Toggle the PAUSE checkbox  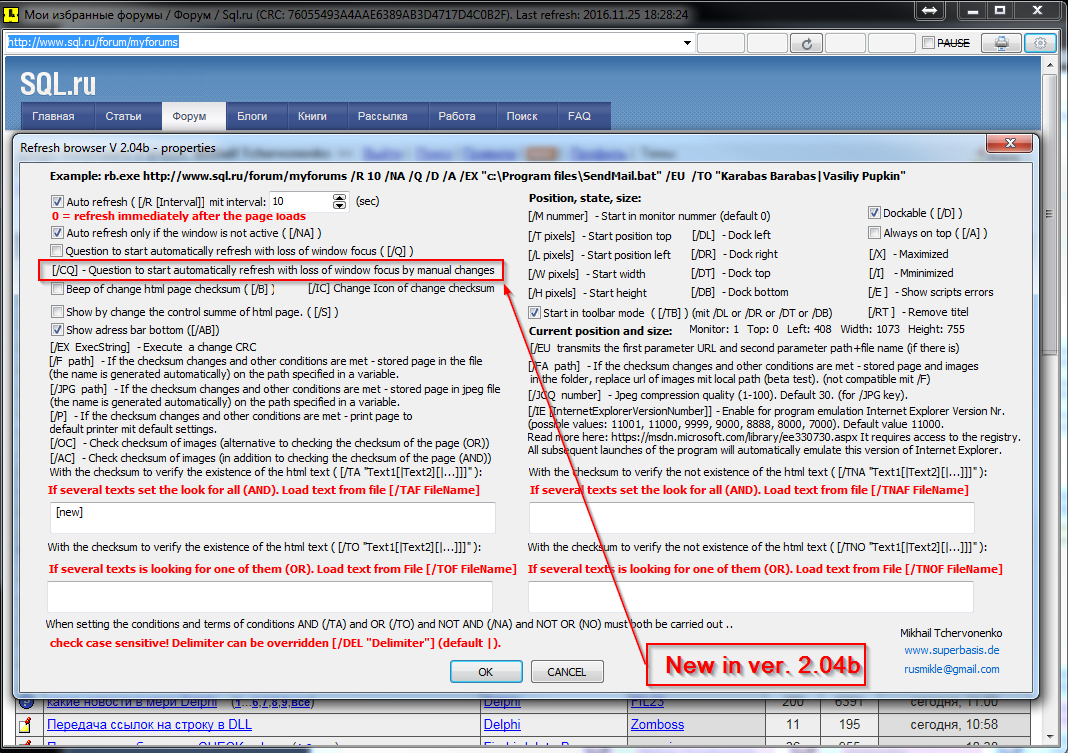click(929, 43)
